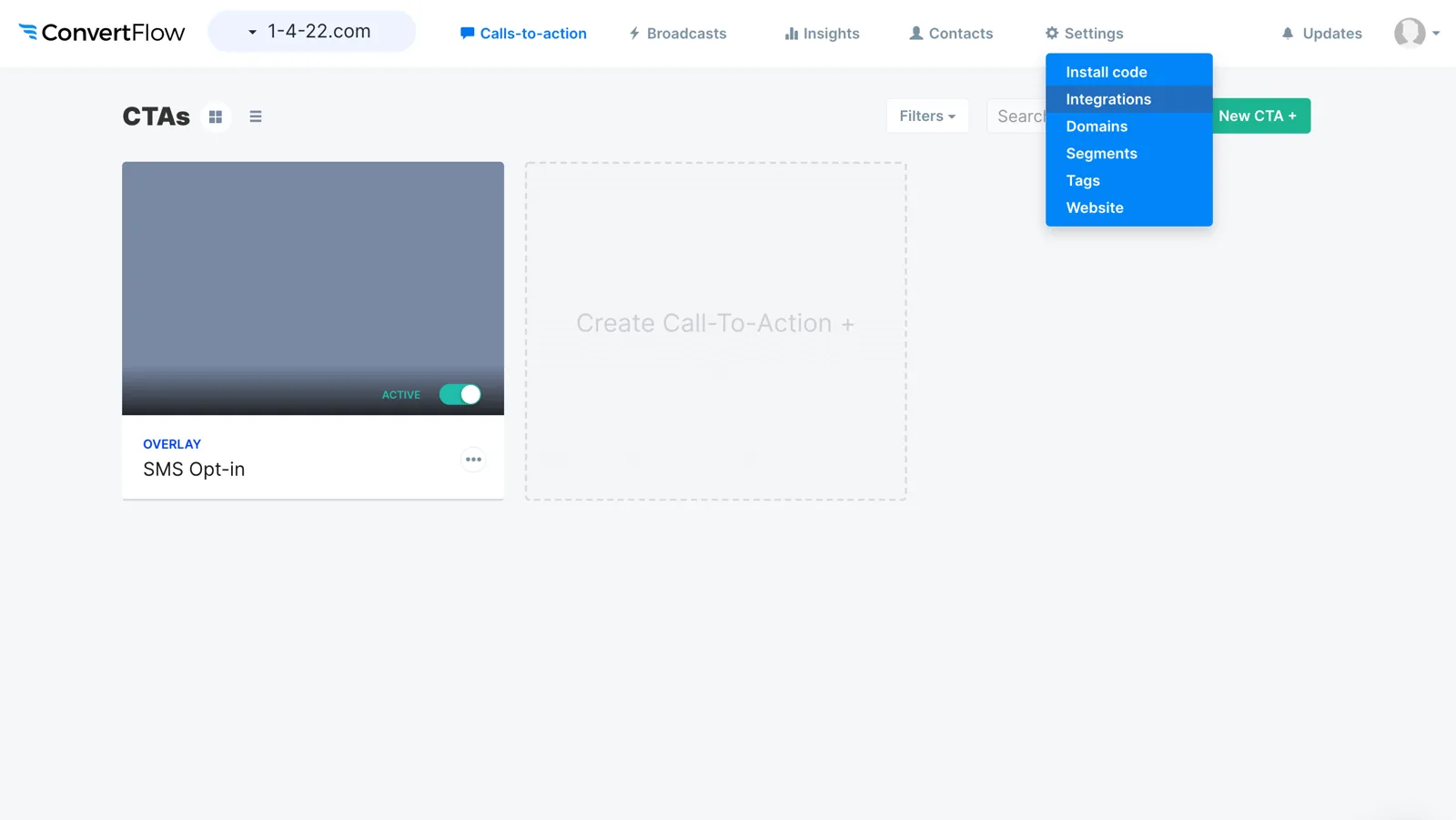Select Install code from Settings menu
Screen dimensions: 1456x820
[x=1128, y=72]
